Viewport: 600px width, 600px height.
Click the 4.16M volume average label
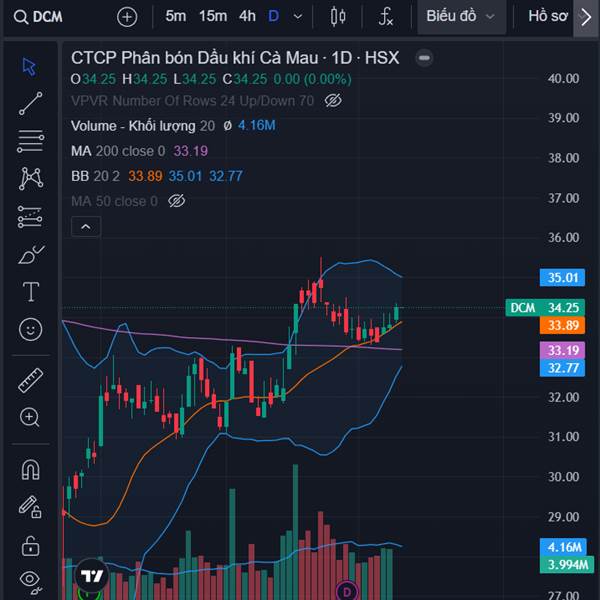[x=563, y=547]
